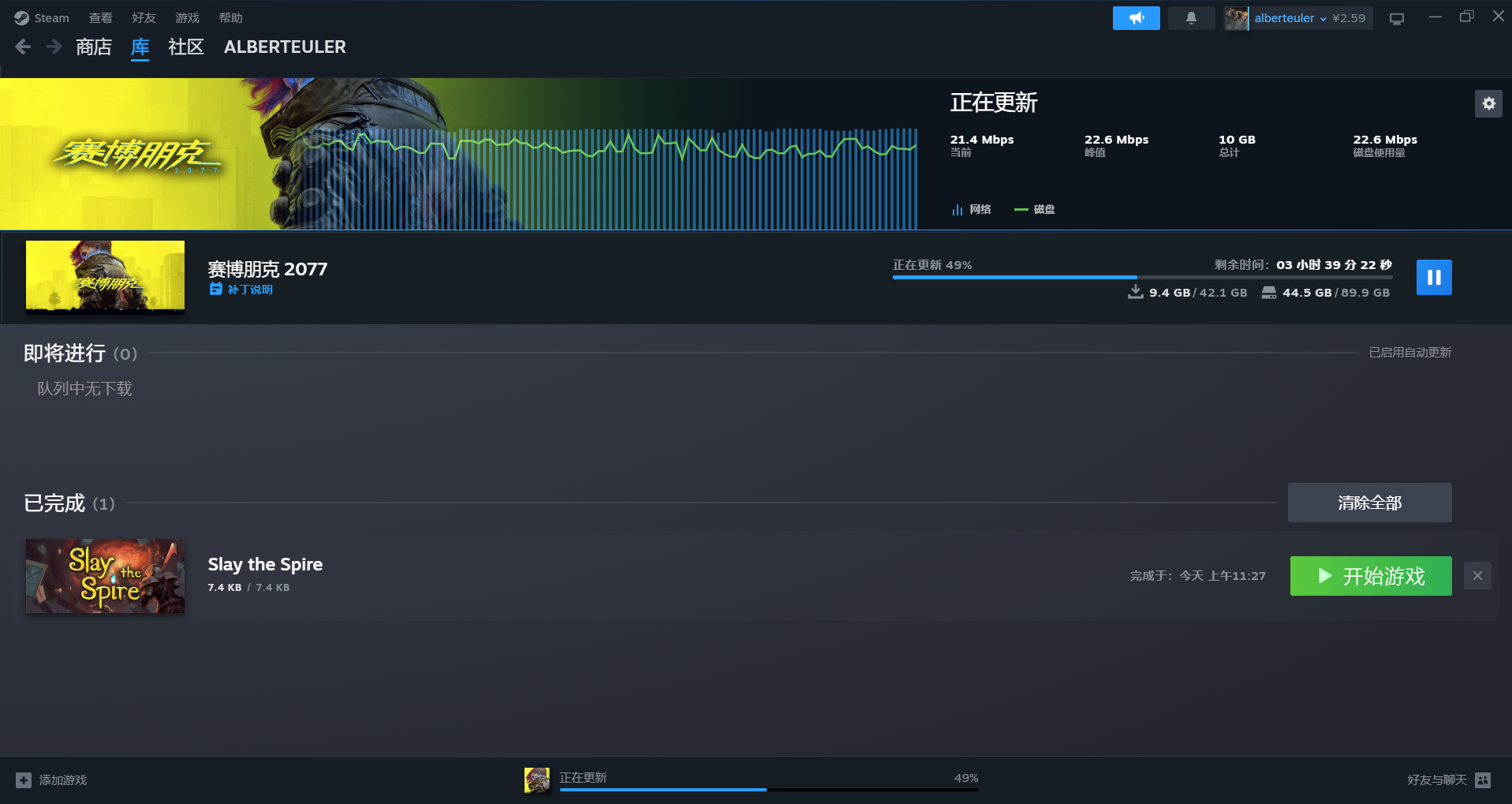
Task: Click the 21.4 Mbps current speed value
Action: (981, 140)
